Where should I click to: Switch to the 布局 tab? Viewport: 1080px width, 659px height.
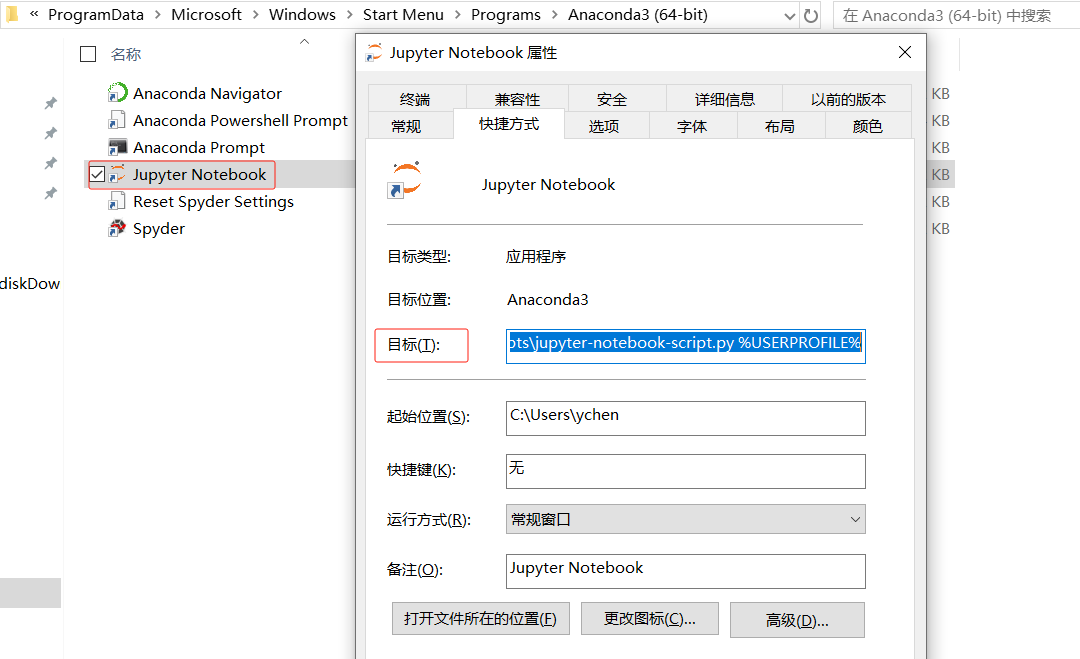pyautogui.click(x=780, y=125)
